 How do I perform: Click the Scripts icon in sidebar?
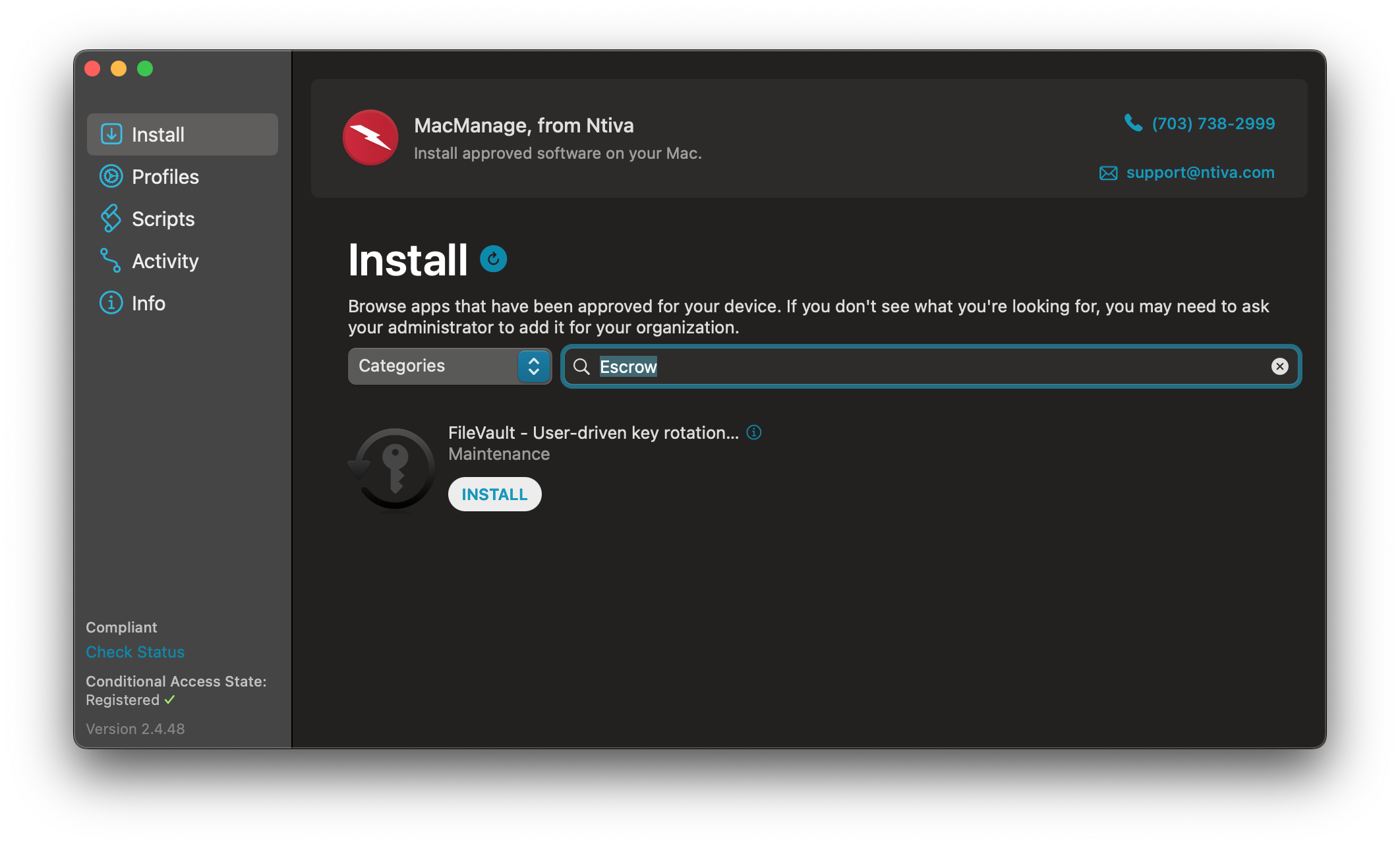111,219
